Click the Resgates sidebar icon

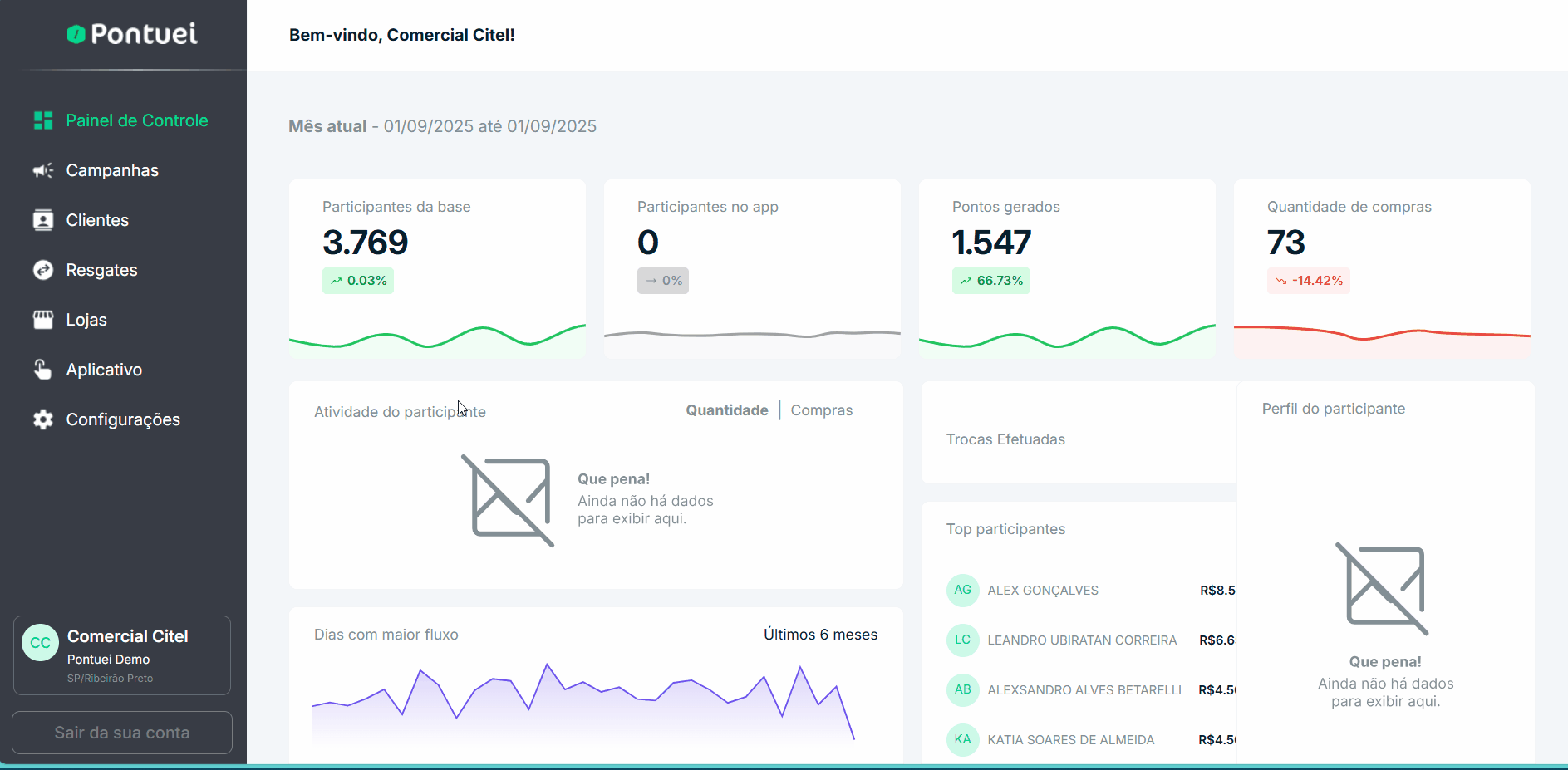43,270
